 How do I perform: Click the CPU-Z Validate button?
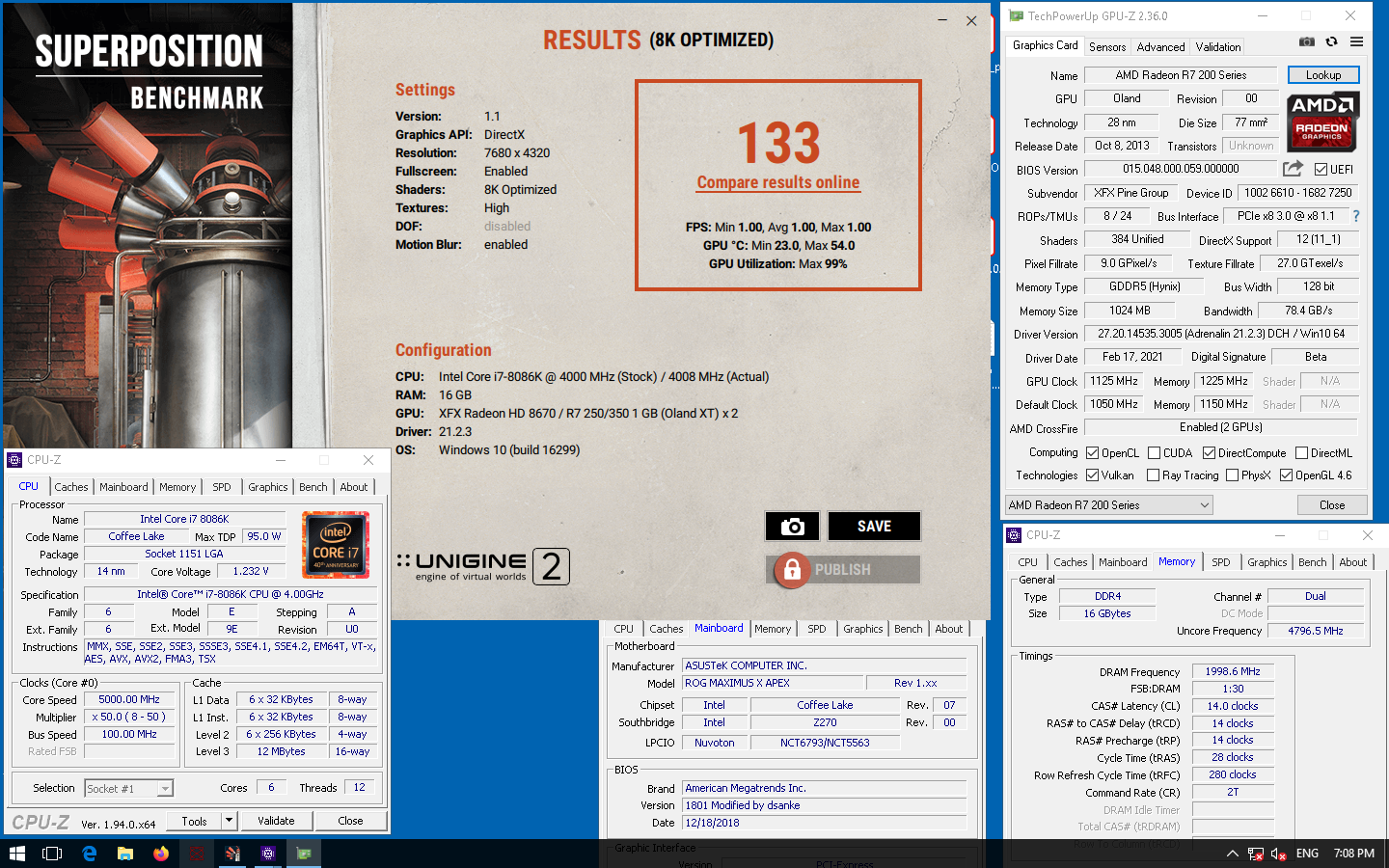pos(276,821)
